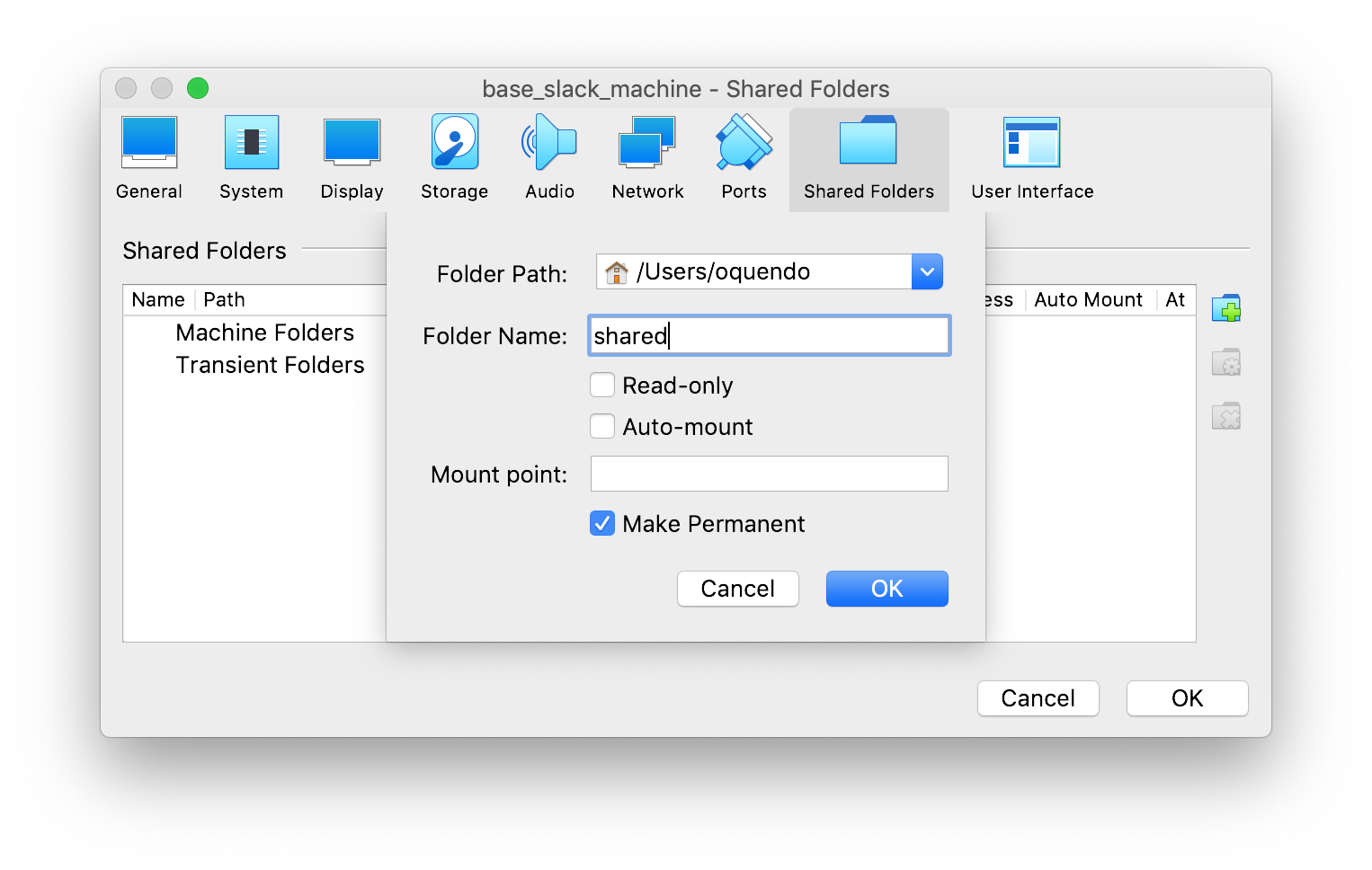Click the remove shared folder icon
This screenshot has height=870, width=1372.
1226,416
